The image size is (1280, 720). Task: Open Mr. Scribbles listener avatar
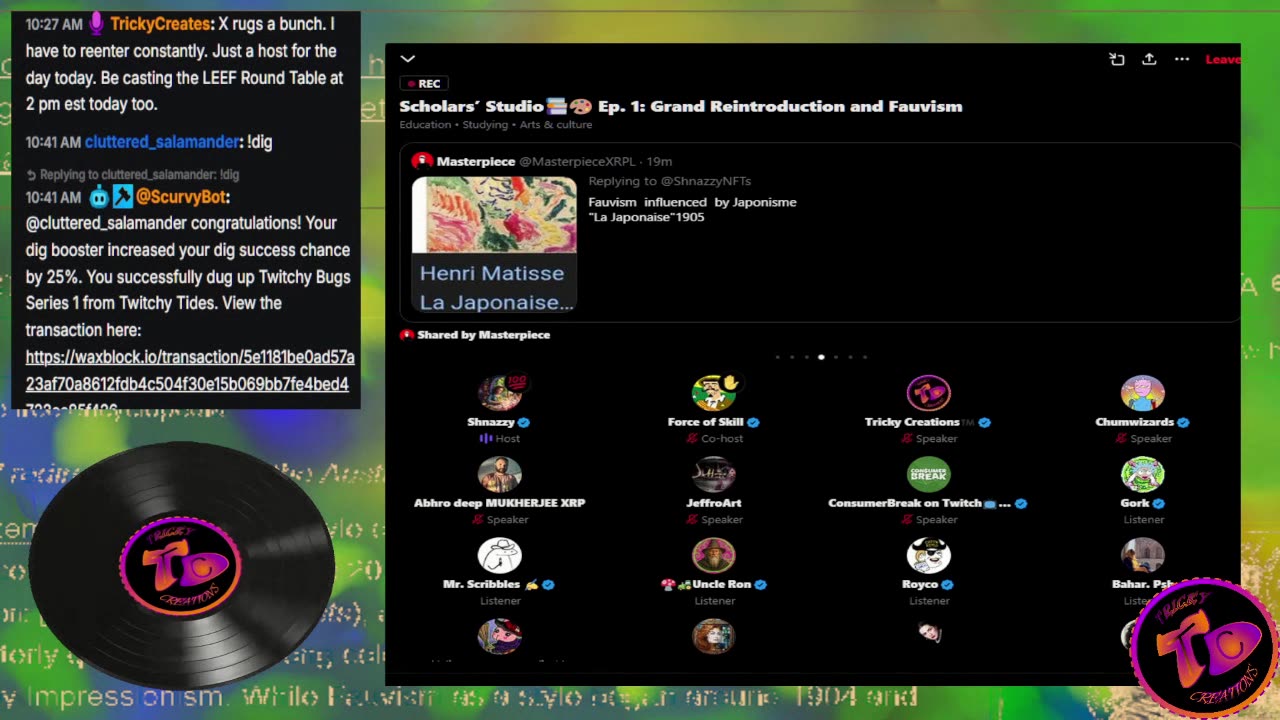[500, 555]
